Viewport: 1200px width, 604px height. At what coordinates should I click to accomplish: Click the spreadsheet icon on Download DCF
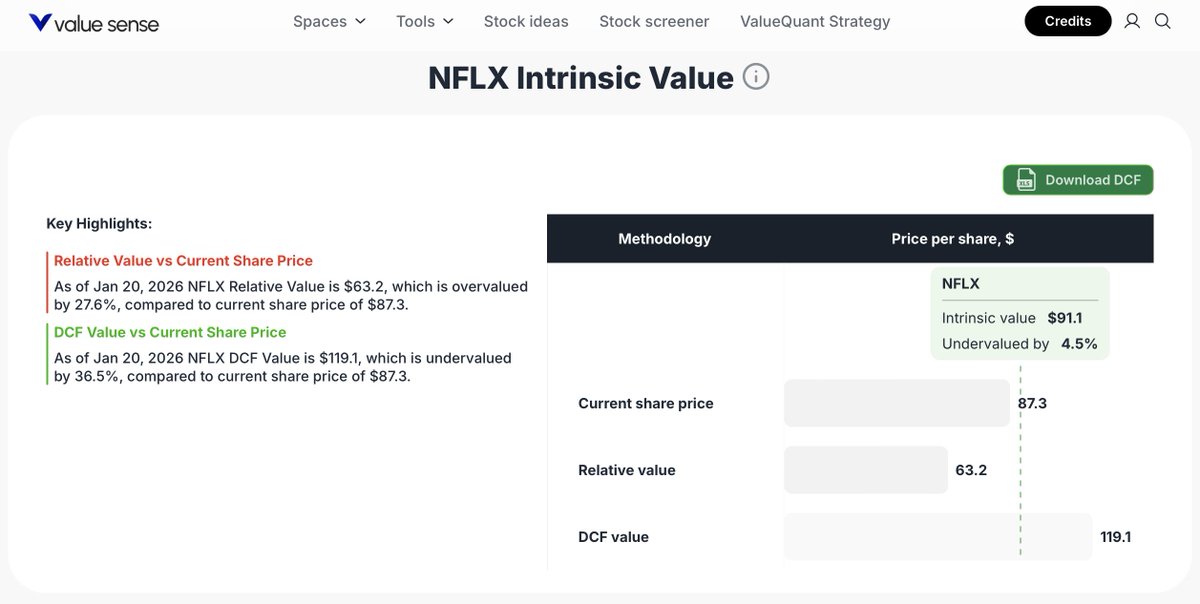tap(1025, 180)
